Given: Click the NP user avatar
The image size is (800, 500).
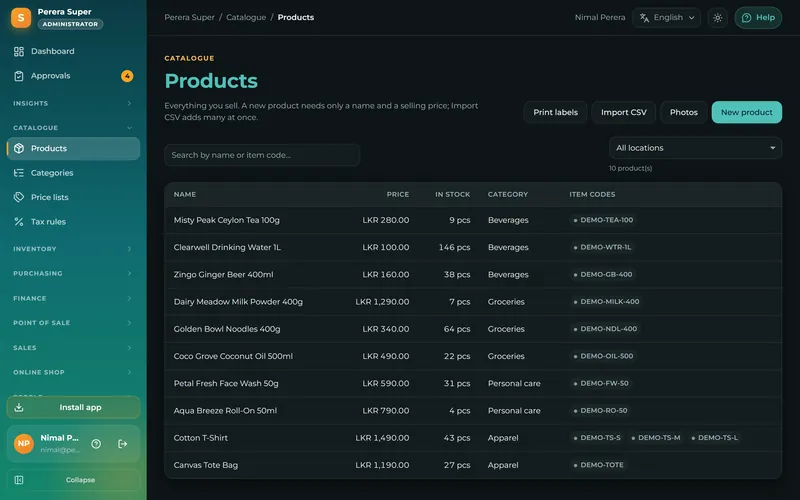Looking at the screenshot, I should tap(23, 443).
